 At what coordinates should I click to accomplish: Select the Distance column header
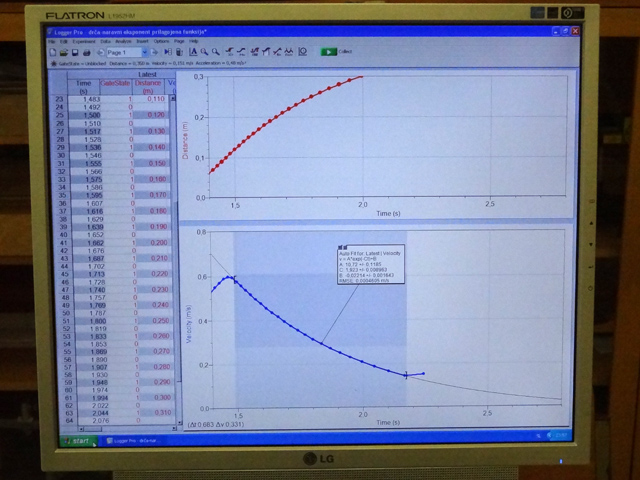click(x=148, y=87)
